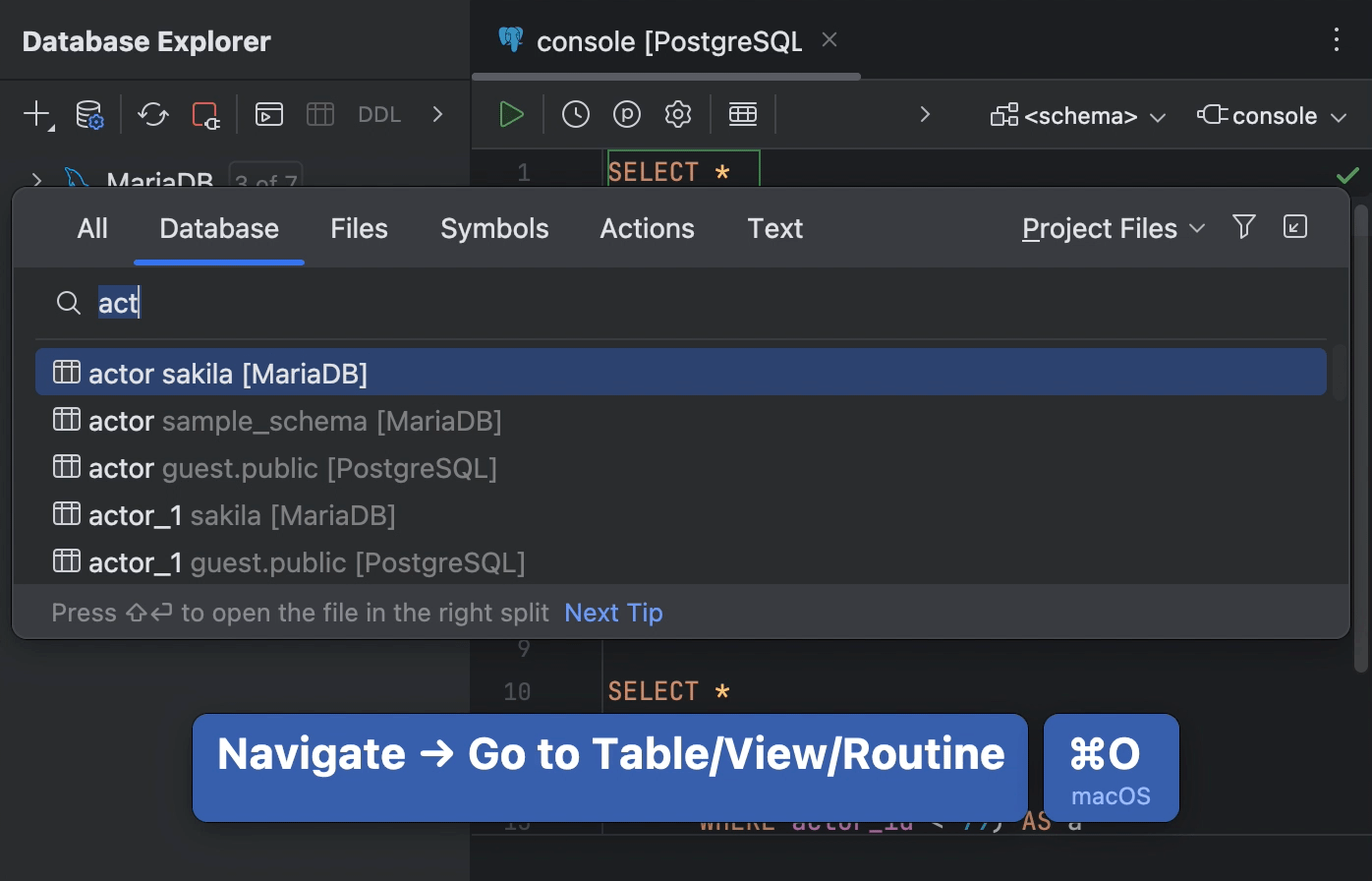Run the query with green Execute button
The height and width of the screenshot is (881, 1372).
point(511,115)
